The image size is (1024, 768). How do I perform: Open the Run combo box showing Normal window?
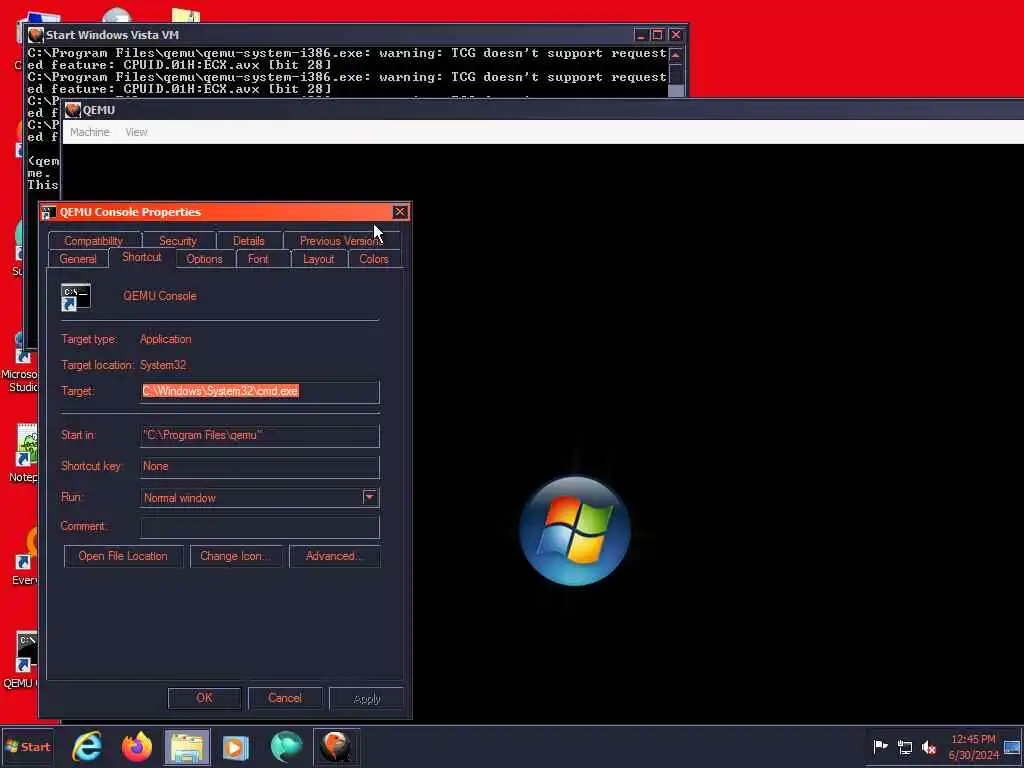point(259,498)
